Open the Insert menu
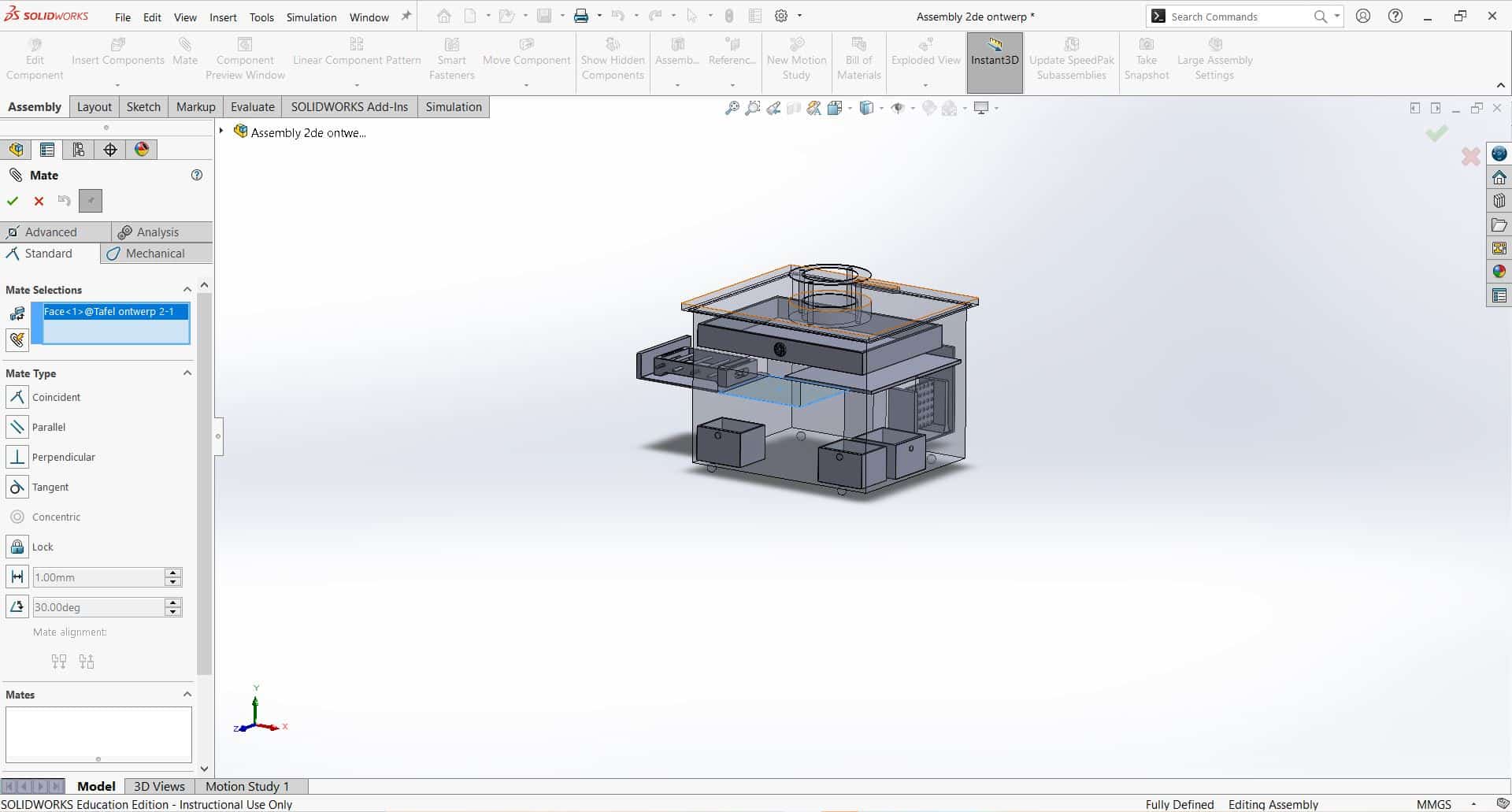The width and height of the screenshot is (1512, 812). tap(223, 17)
